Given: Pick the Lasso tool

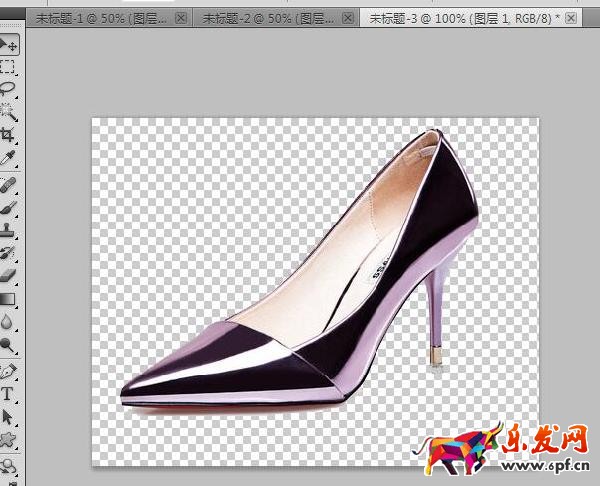Looking at the screenshot, I should click(9, 90).
